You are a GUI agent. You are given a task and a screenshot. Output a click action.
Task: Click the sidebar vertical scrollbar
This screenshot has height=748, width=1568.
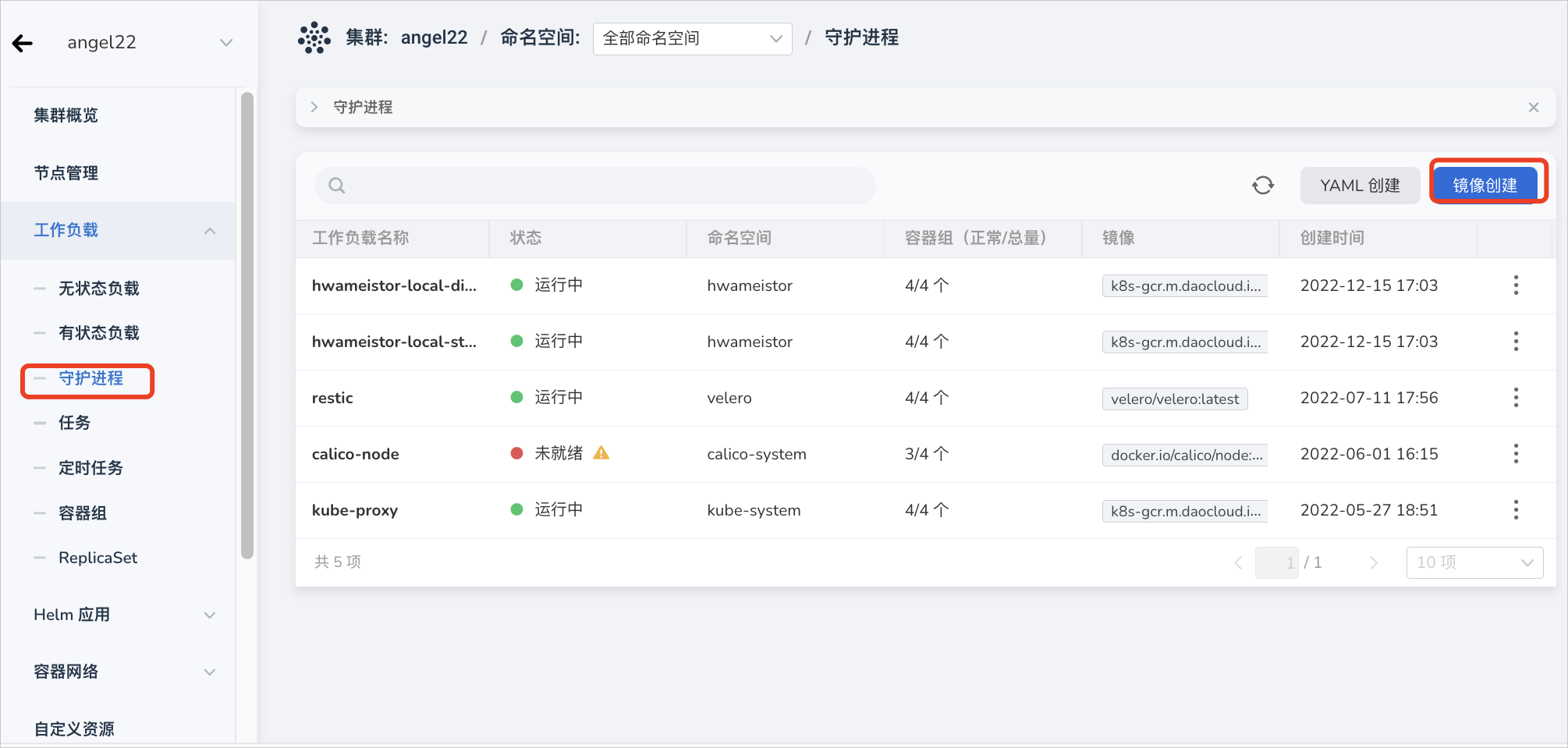[x=247, y=325]
